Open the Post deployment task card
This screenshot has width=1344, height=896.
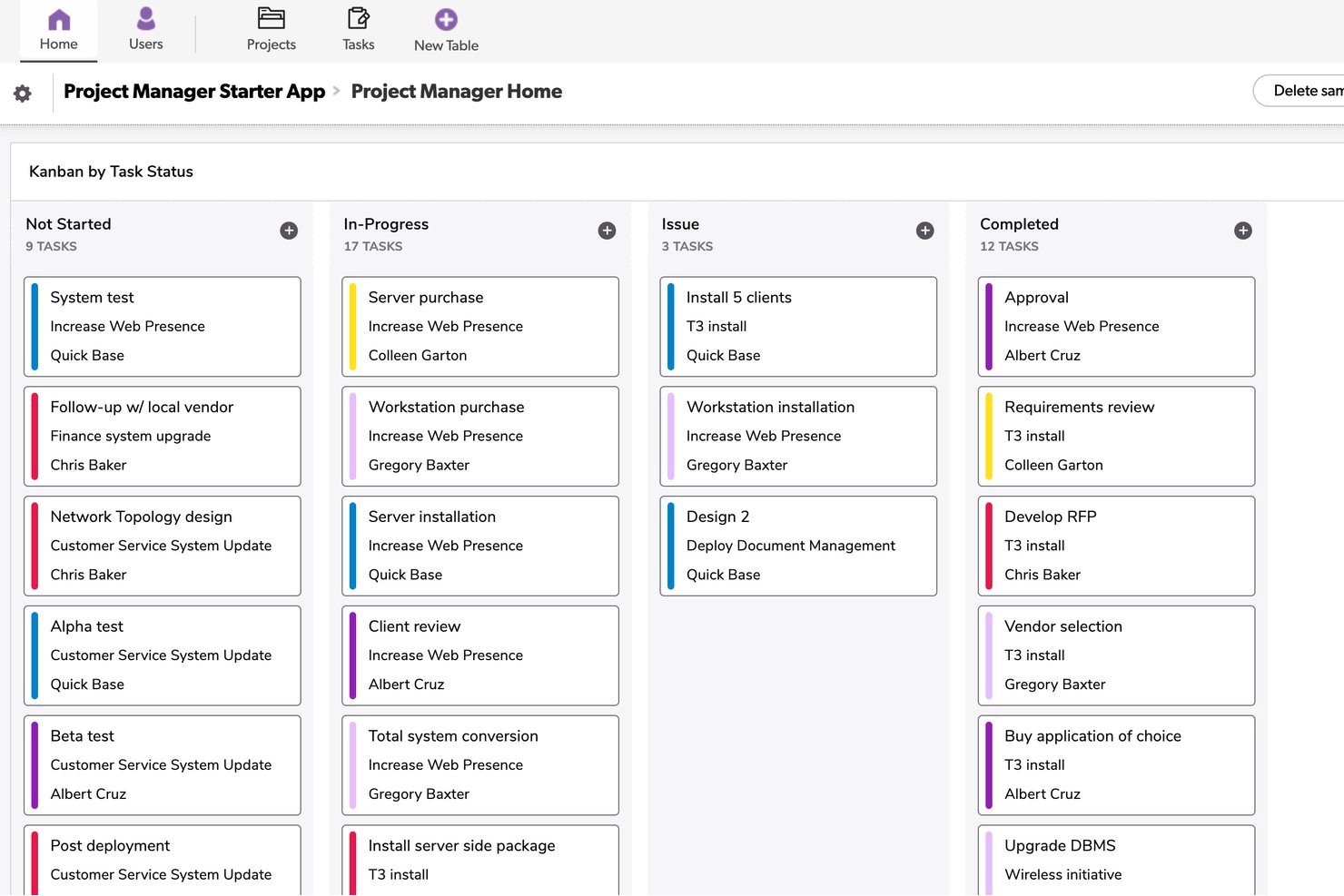[163, 861]
